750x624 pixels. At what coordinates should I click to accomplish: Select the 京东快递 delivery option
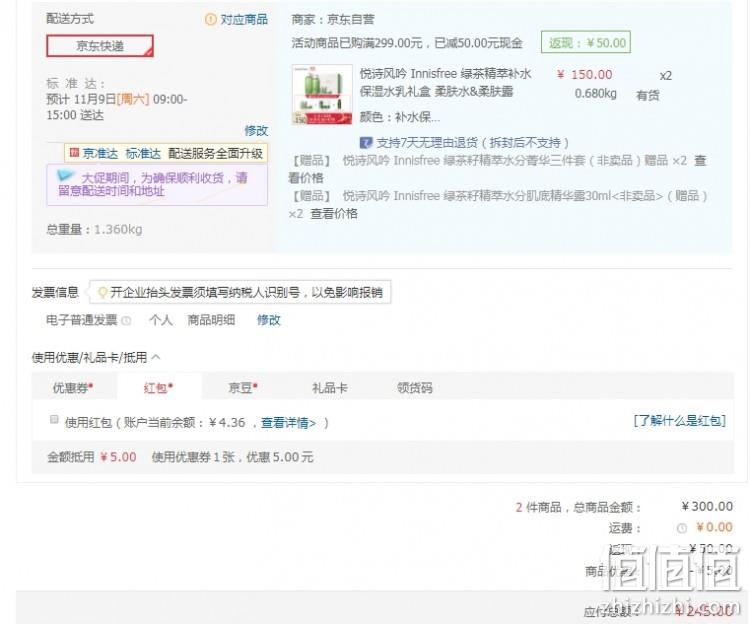(100, 46)
